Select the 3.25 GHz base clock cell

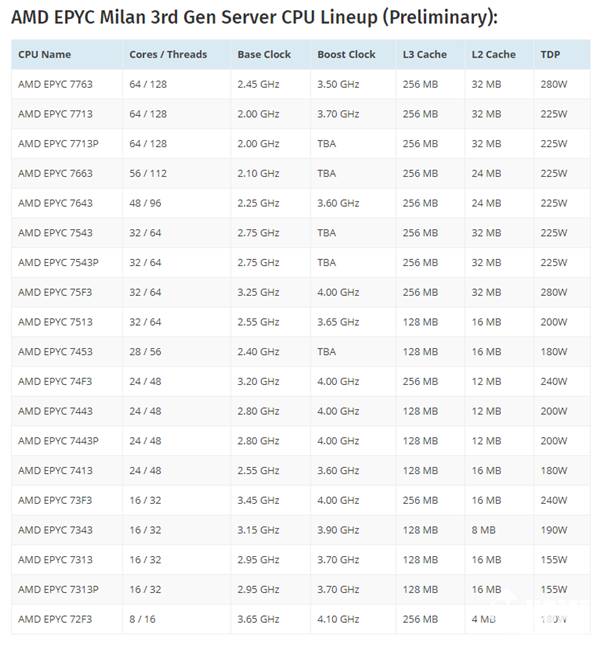(x=259, y=293)
